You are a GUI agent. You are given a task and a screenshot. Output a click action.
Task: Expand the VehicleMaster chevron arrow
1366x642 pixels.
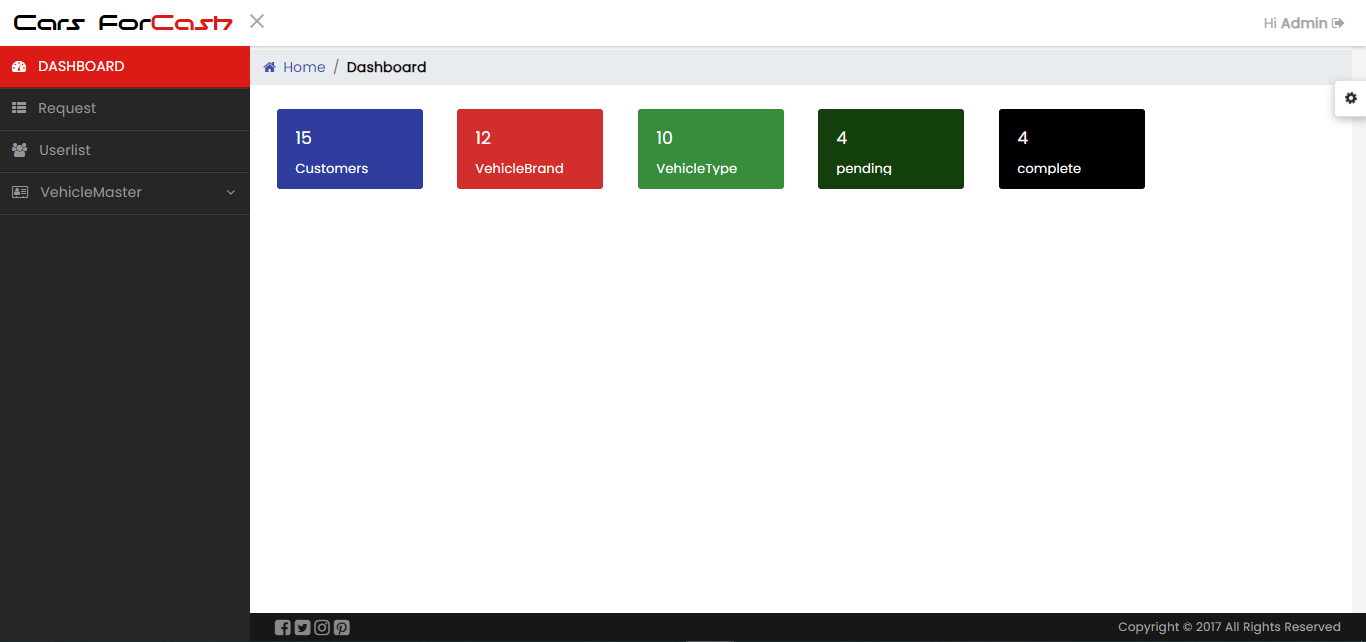pos(231,193)
